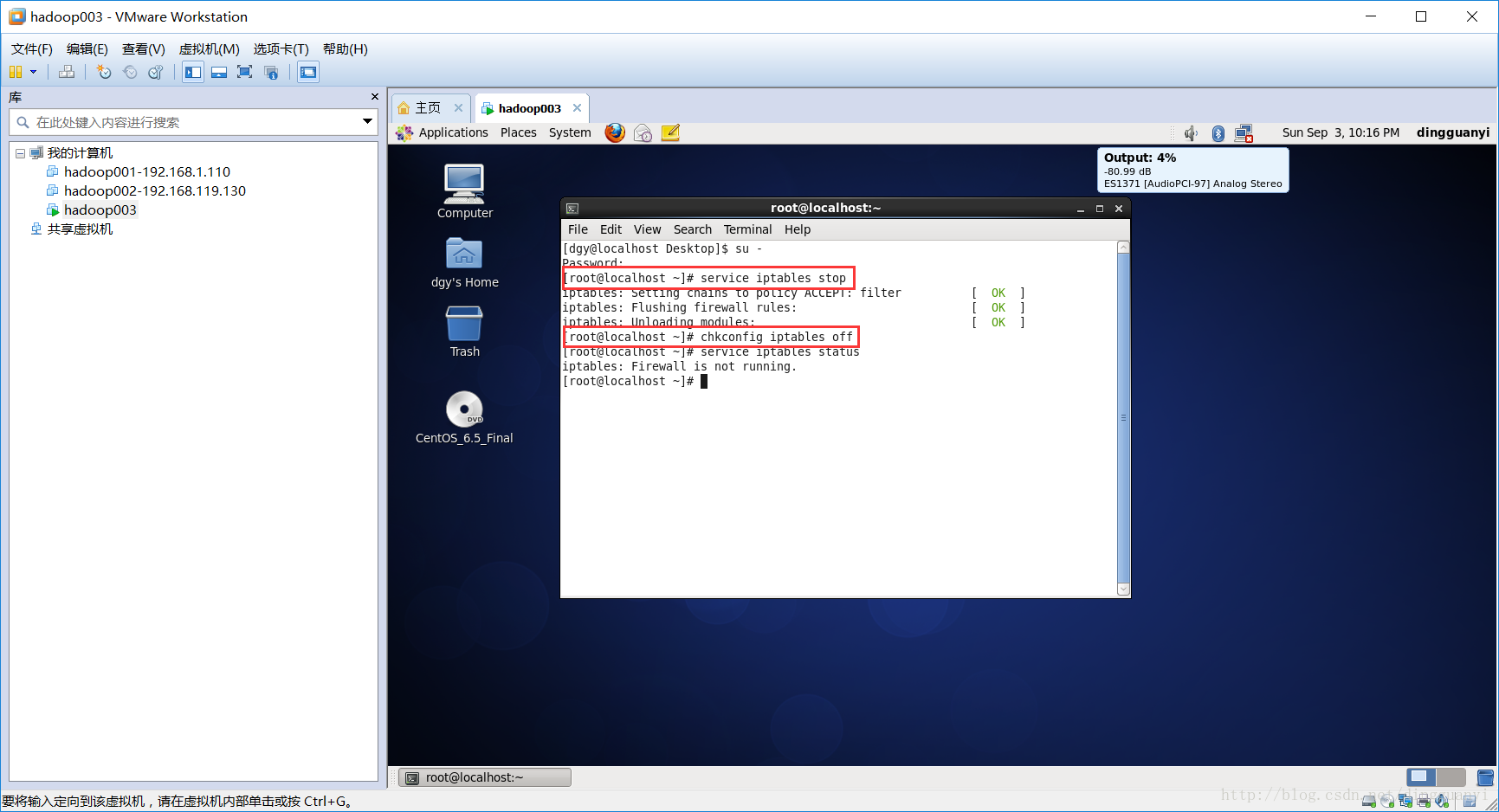Open the 帮助(H) menu
The width and height of the screenshot is (1499, 812).
346,49
